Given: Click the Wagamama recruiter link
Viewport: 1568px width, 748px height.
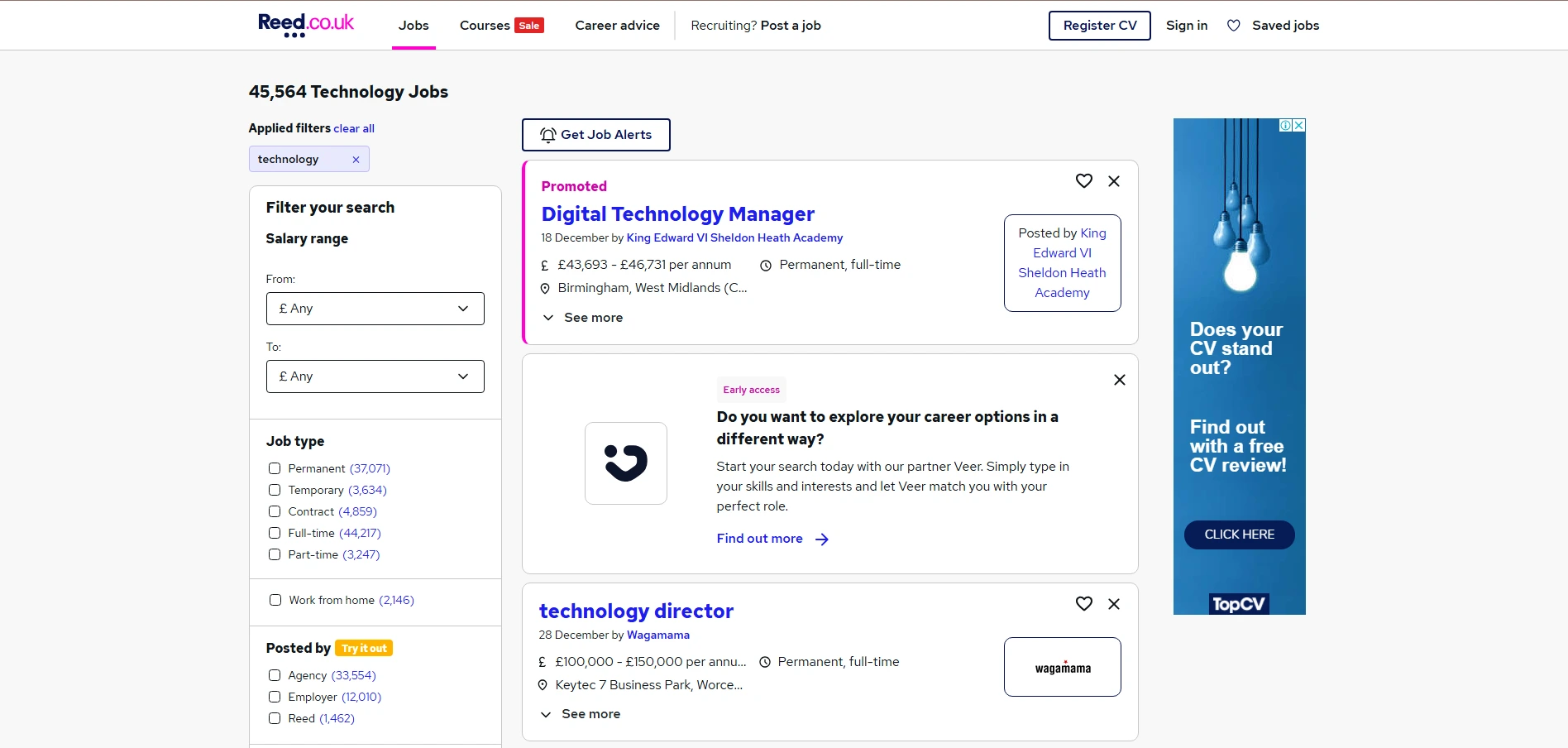Looking at the screenshot, I should point(658,635).
